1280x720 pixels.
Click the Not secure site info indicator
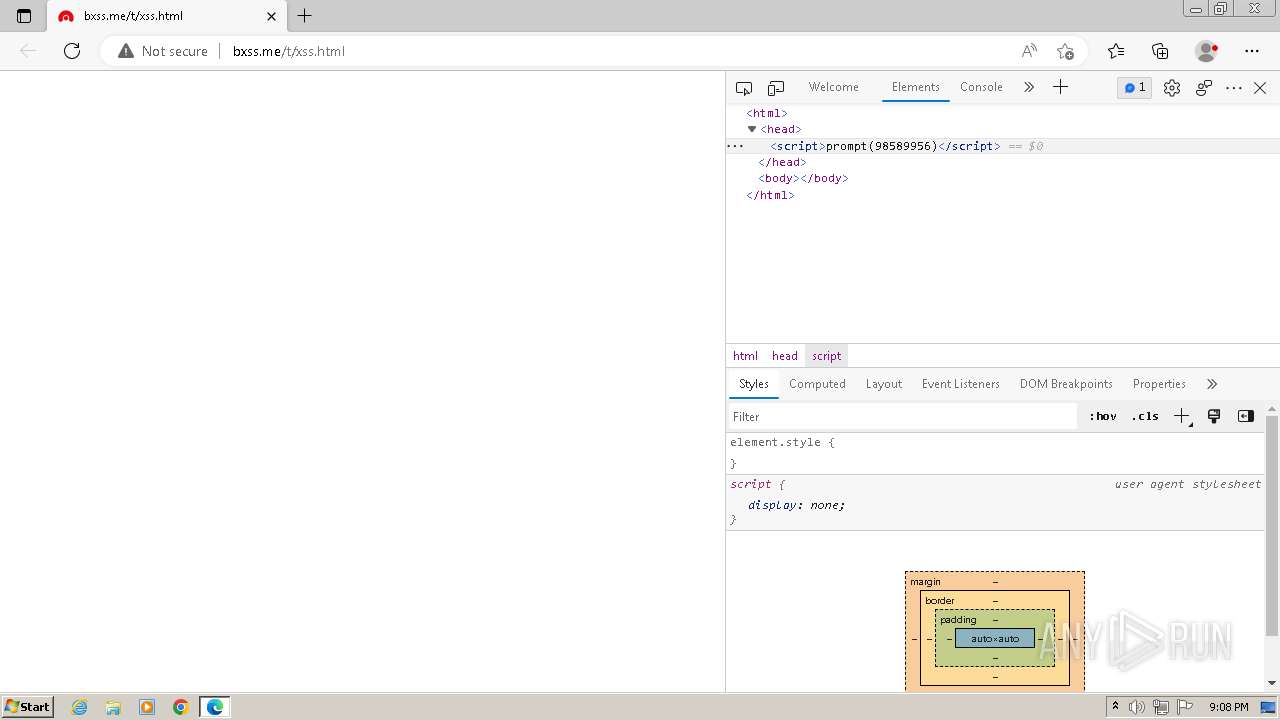click(x=163, y=51)
